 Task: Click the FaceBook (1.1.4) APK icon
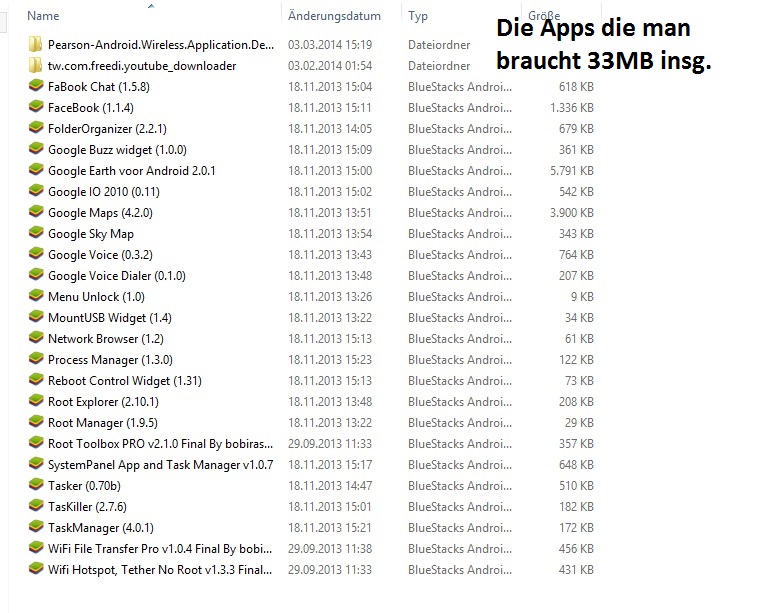click(x=36, y=107)
